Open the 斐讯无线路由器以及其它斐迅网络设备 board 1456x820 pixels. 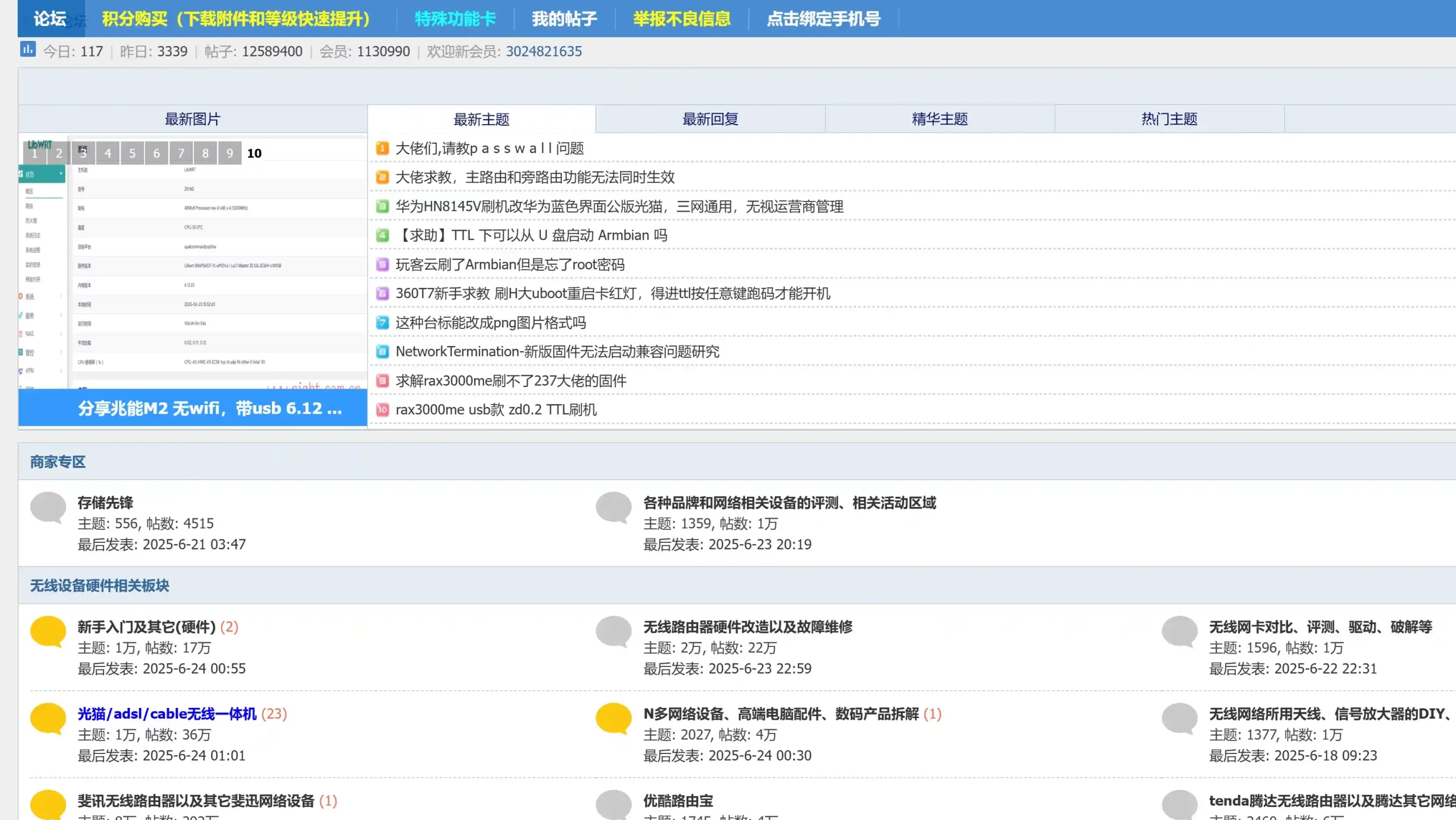[x=196, y=801]
